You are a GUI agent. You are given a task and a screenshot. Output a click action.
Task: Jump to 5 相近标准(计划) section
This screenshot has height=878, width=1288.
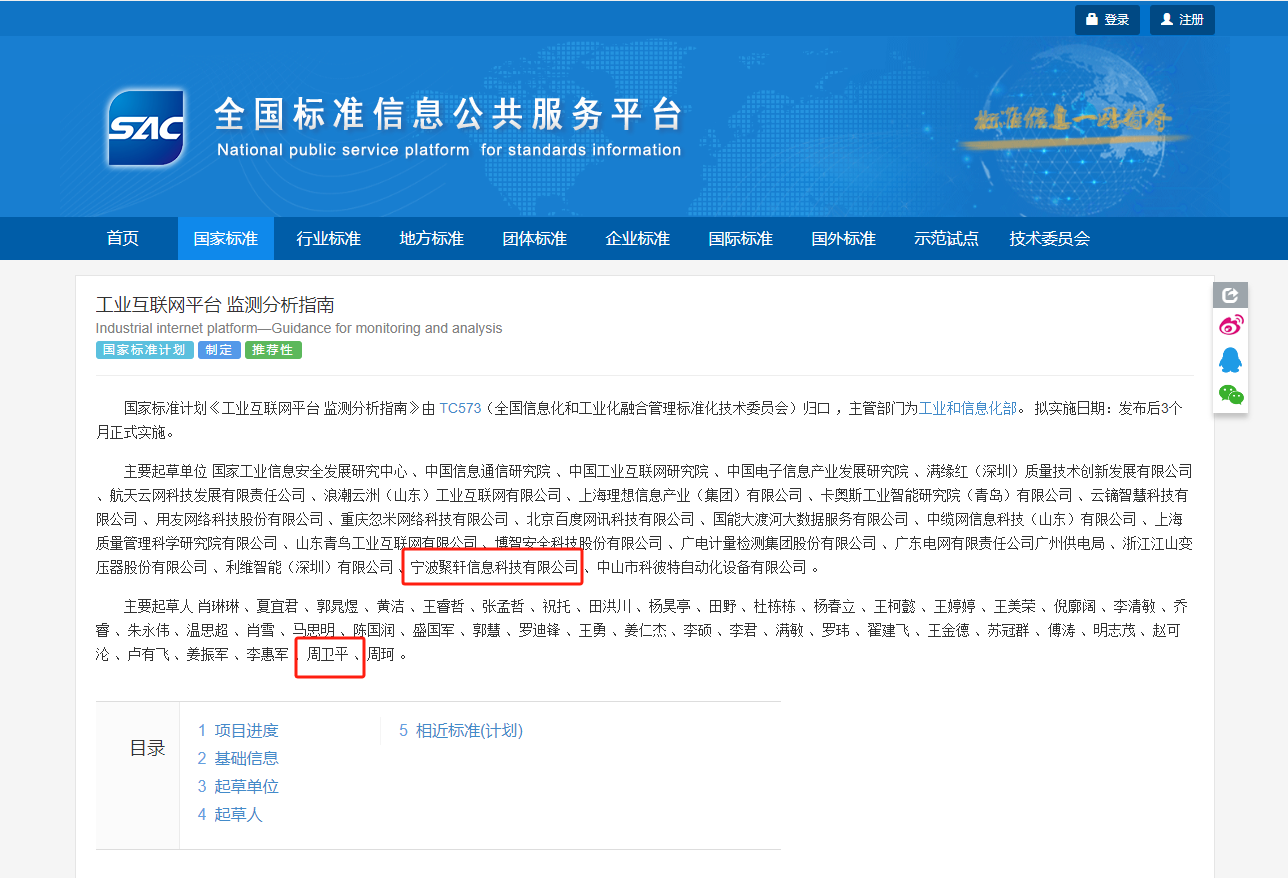461,731
